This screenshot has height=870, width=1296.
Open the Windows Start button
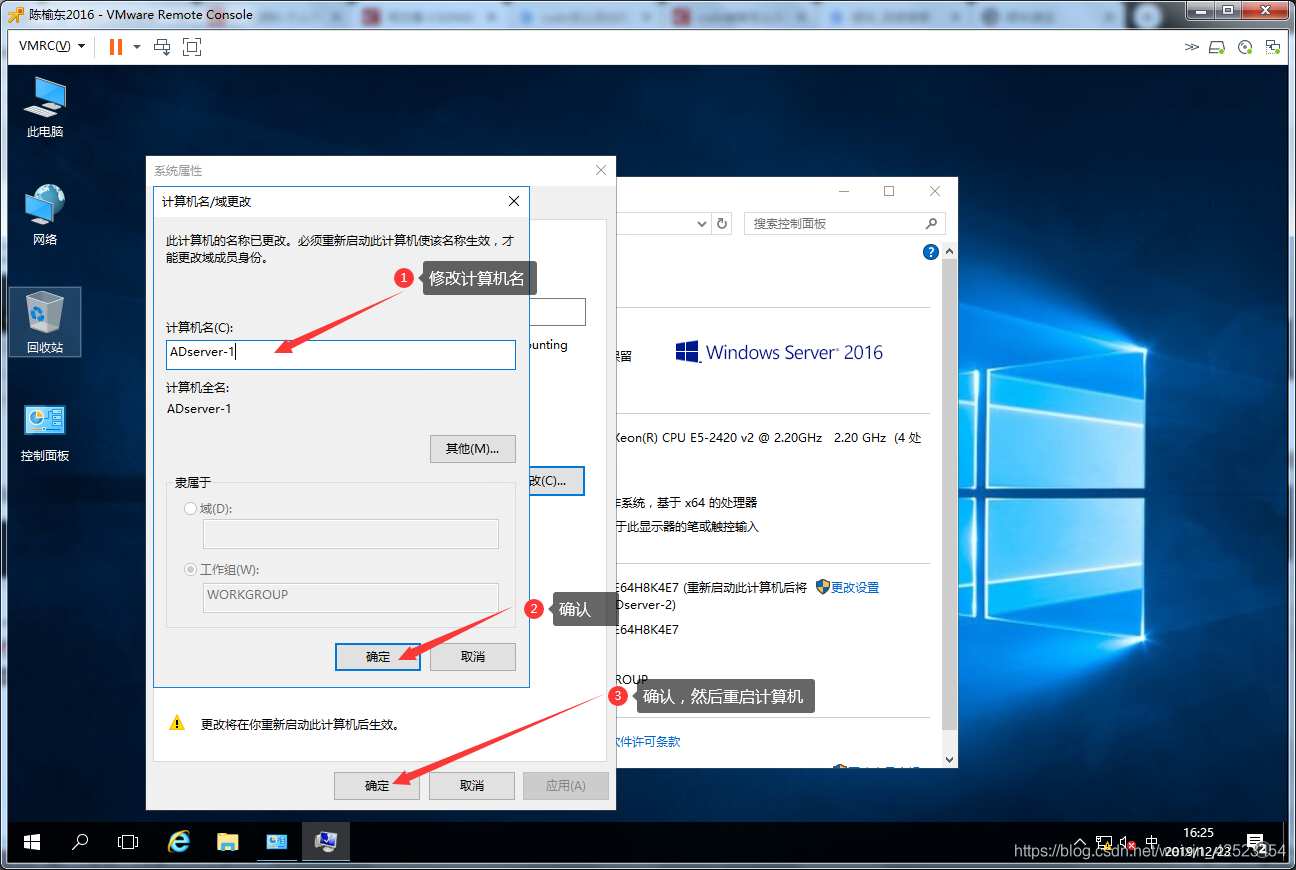point(31,842)
